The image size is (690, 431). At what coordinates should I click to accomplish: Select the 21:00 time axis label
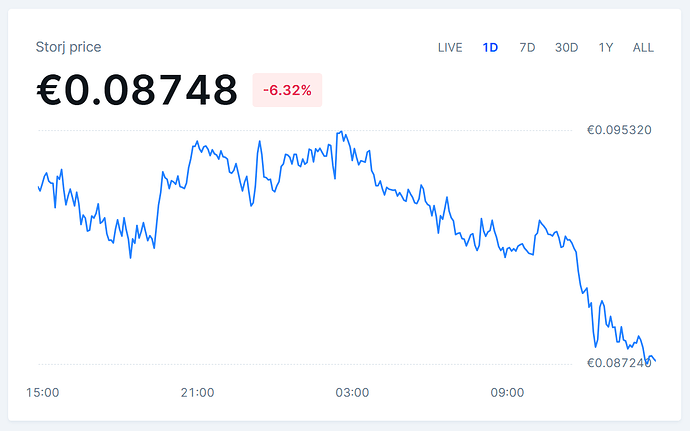[197, 392]
